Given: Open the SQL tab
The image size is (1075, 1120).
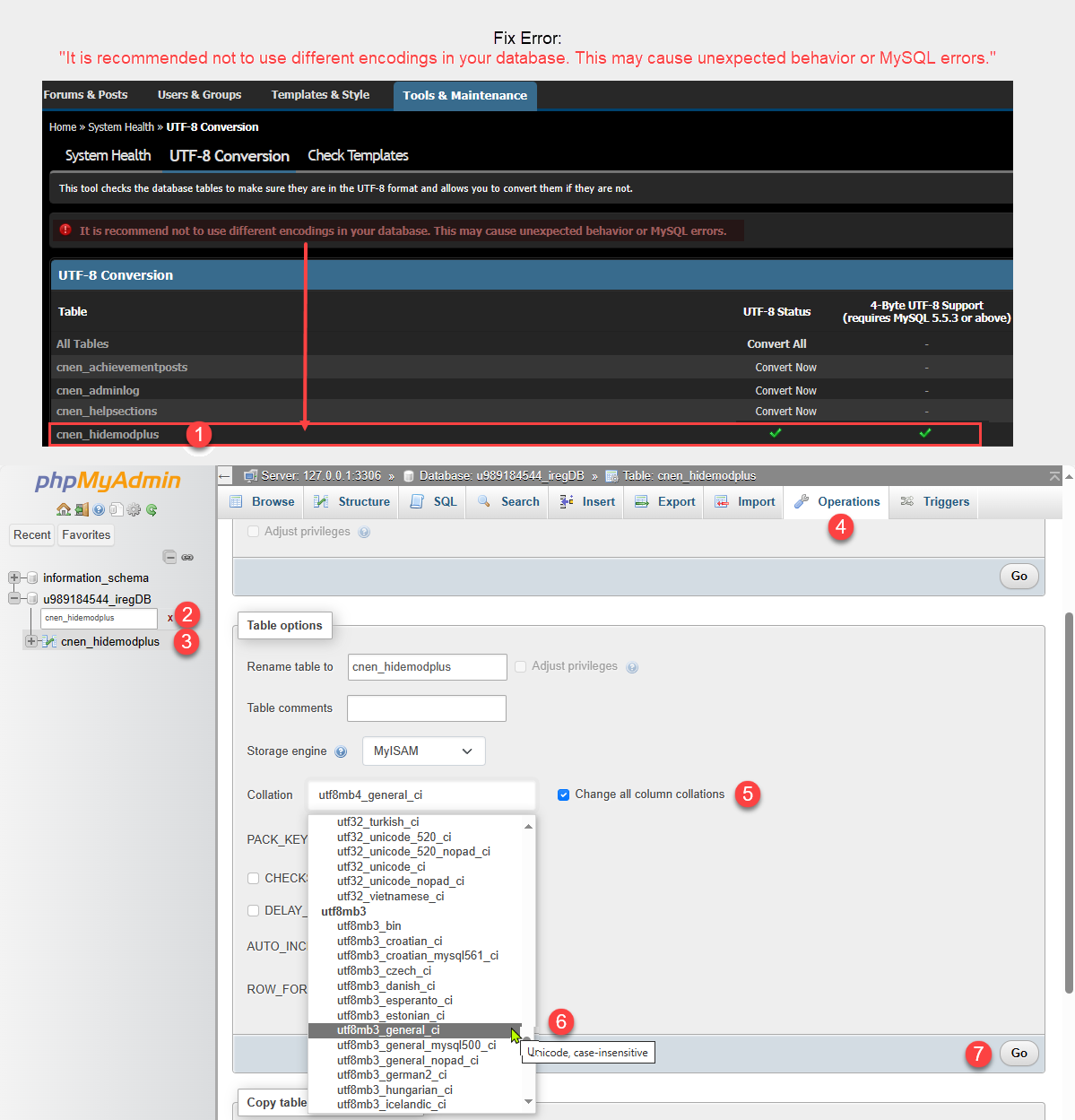Looking at the screenshot, I should pyautogui.click(x=433, y=502).
